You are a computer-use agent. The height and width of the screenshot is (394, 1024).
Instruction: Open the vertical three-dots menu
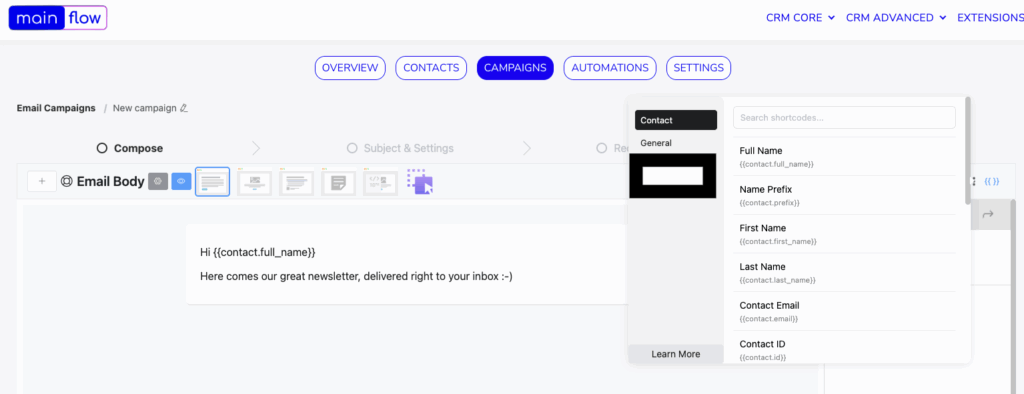pyautogui.click(x=974, y=182)
